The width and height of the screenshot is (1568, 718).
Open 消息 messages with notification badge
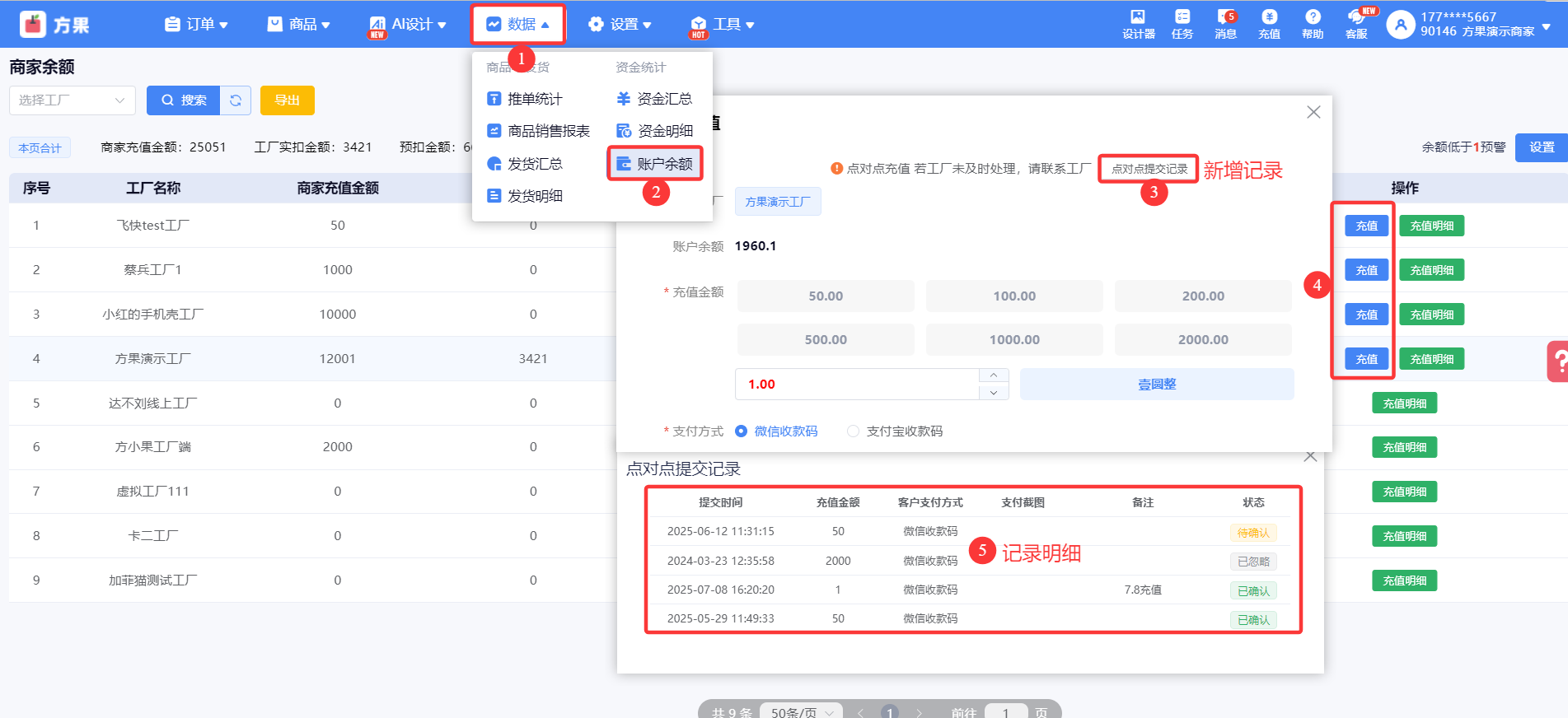click(1225, 23)
